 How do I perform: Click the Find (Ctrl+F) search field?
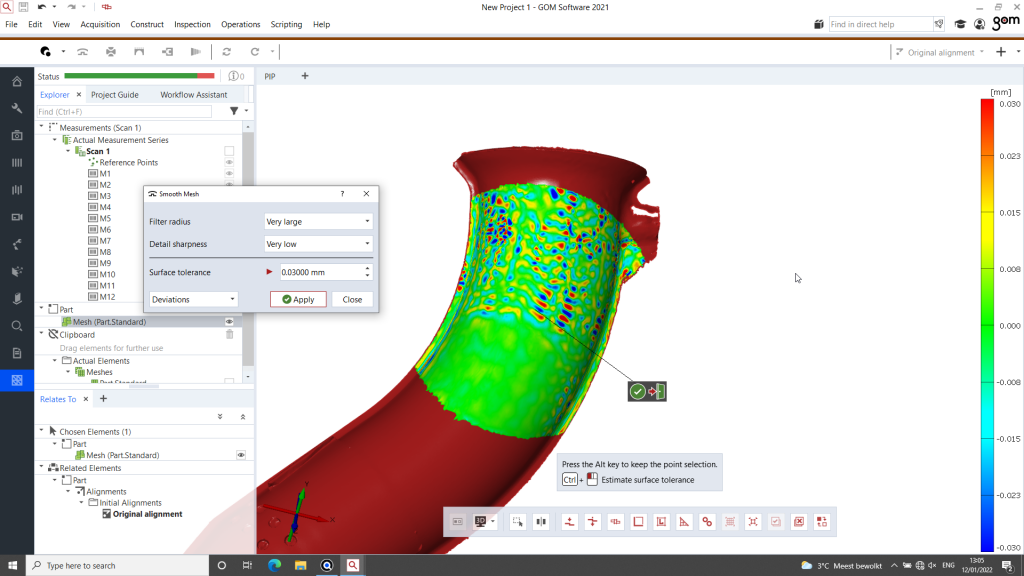tap(124, 112)
